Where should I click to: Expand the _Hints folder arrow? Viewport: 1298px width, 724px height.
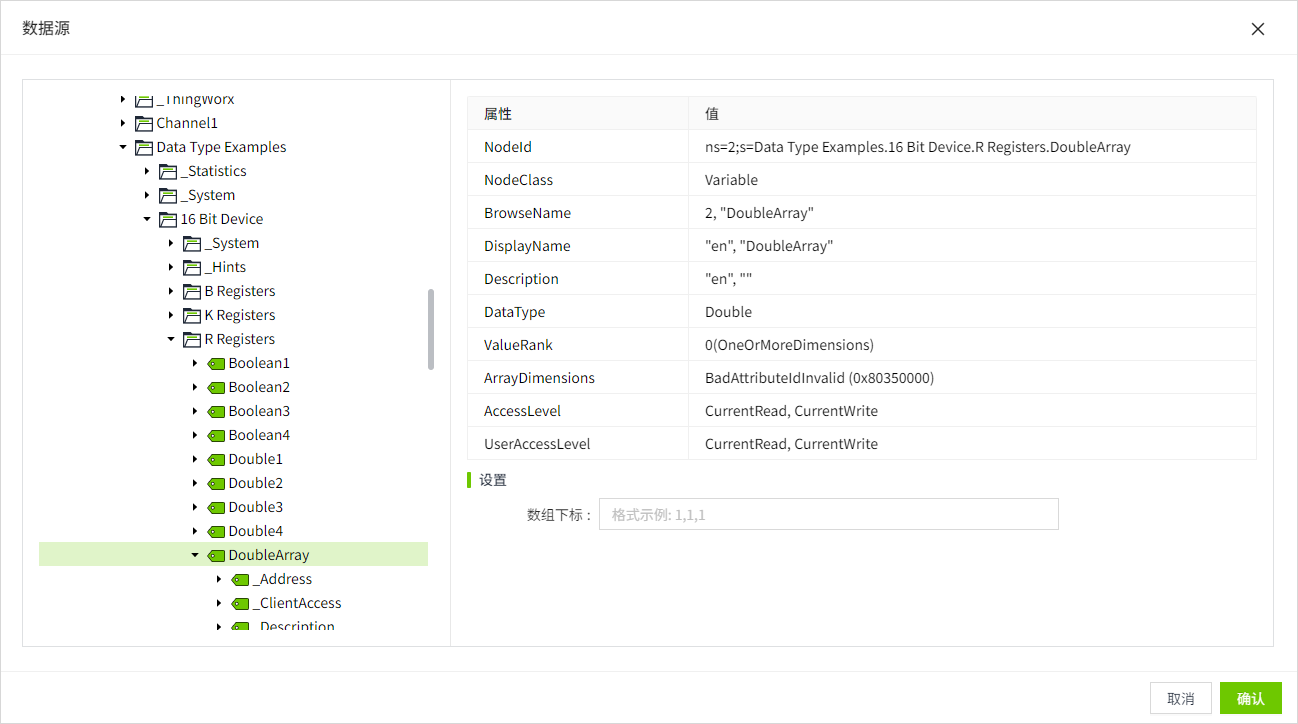coord(171,267)
